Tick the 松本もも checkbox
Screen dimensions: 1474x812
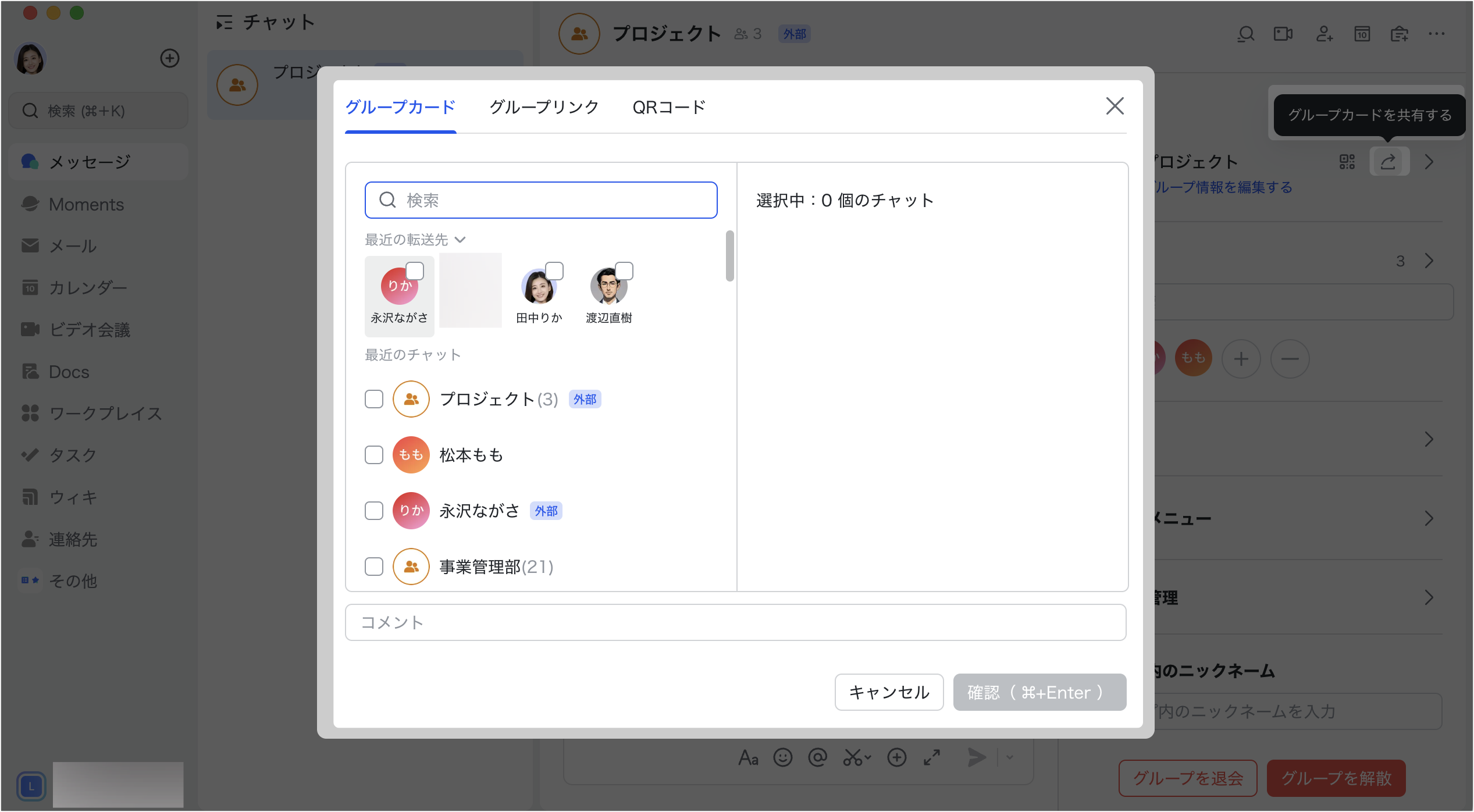[x=374, y=455]
